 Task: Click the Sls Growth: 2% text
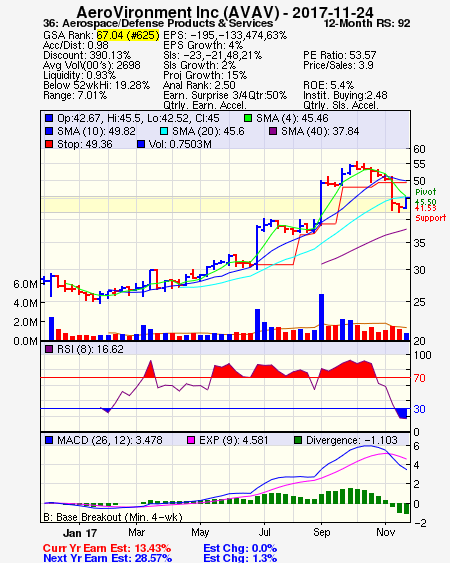click(199, 65)
